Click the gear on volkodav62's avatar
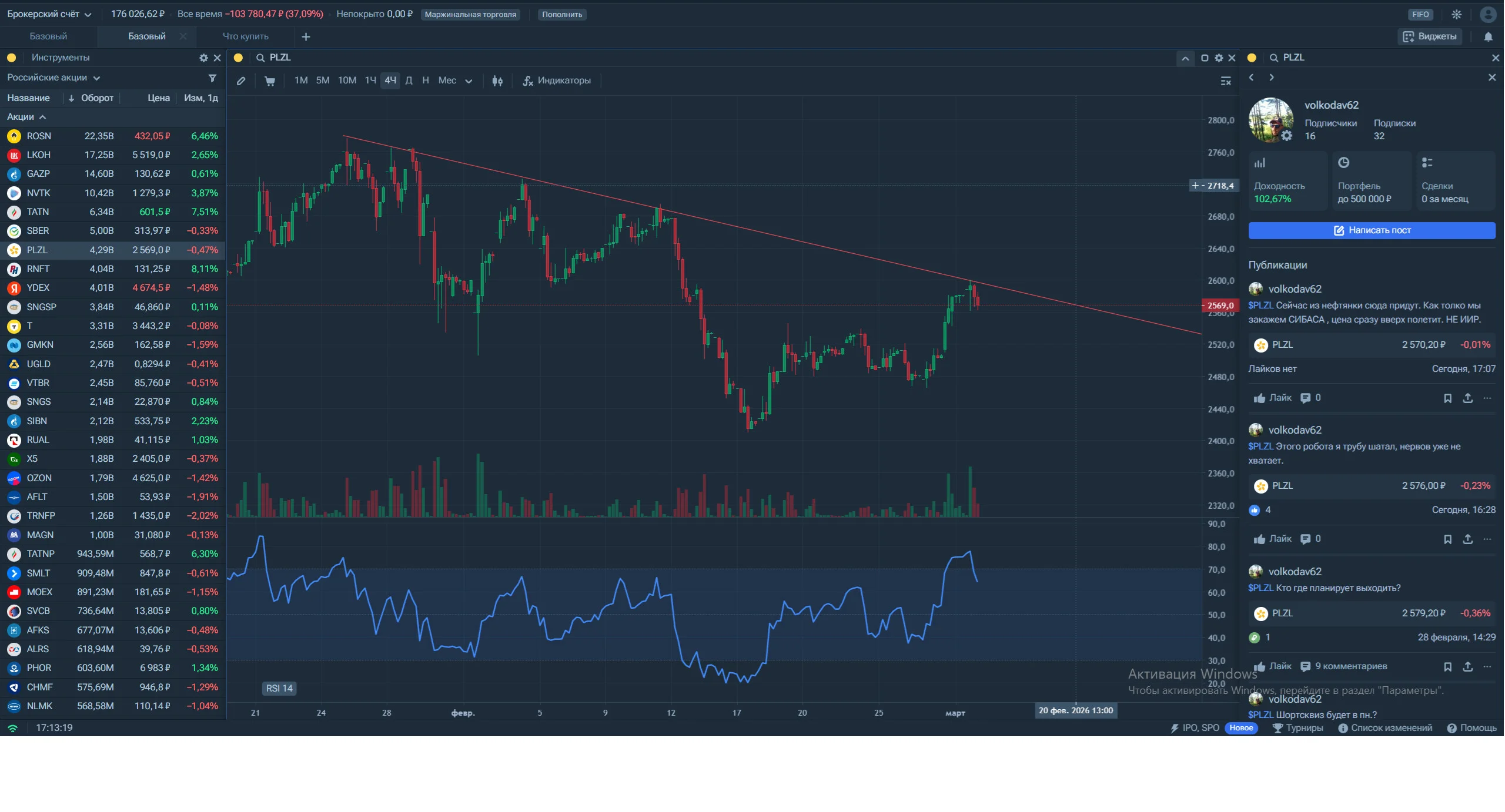The width and height of the screenshot is (1505, 812). 1287,136
